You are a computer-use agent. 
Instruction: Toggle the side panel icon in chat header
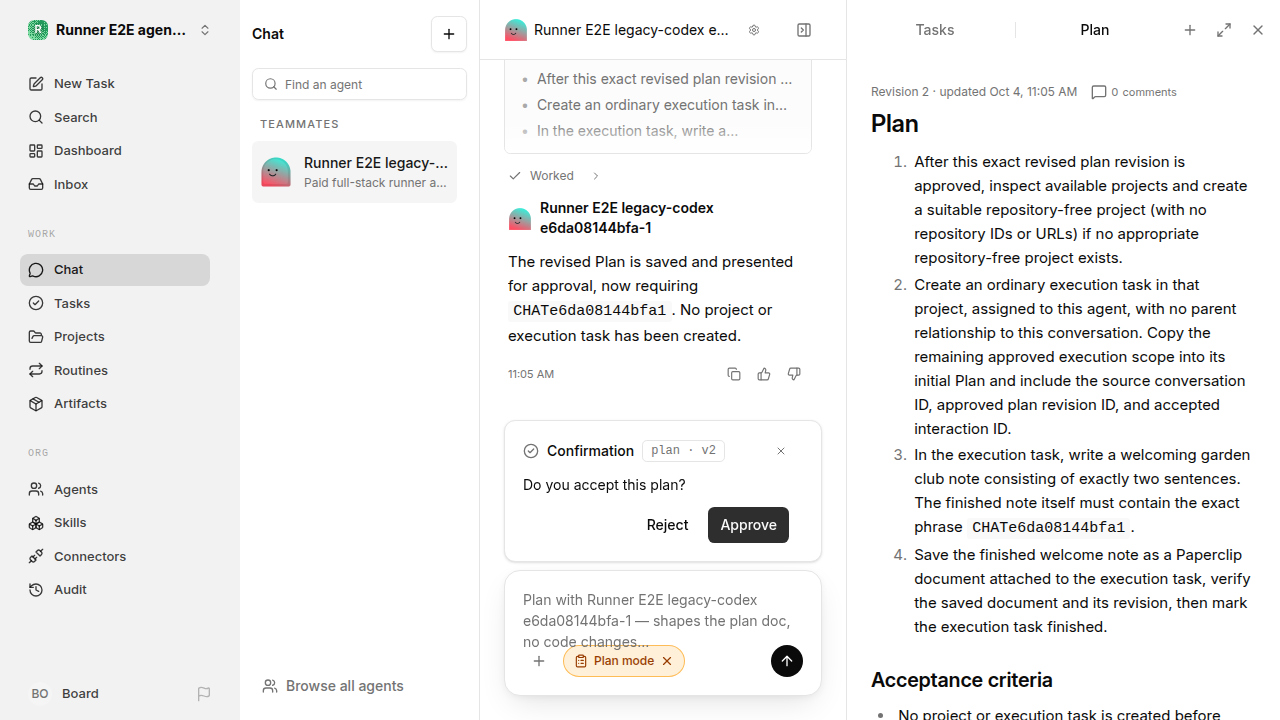click(804, 30)
